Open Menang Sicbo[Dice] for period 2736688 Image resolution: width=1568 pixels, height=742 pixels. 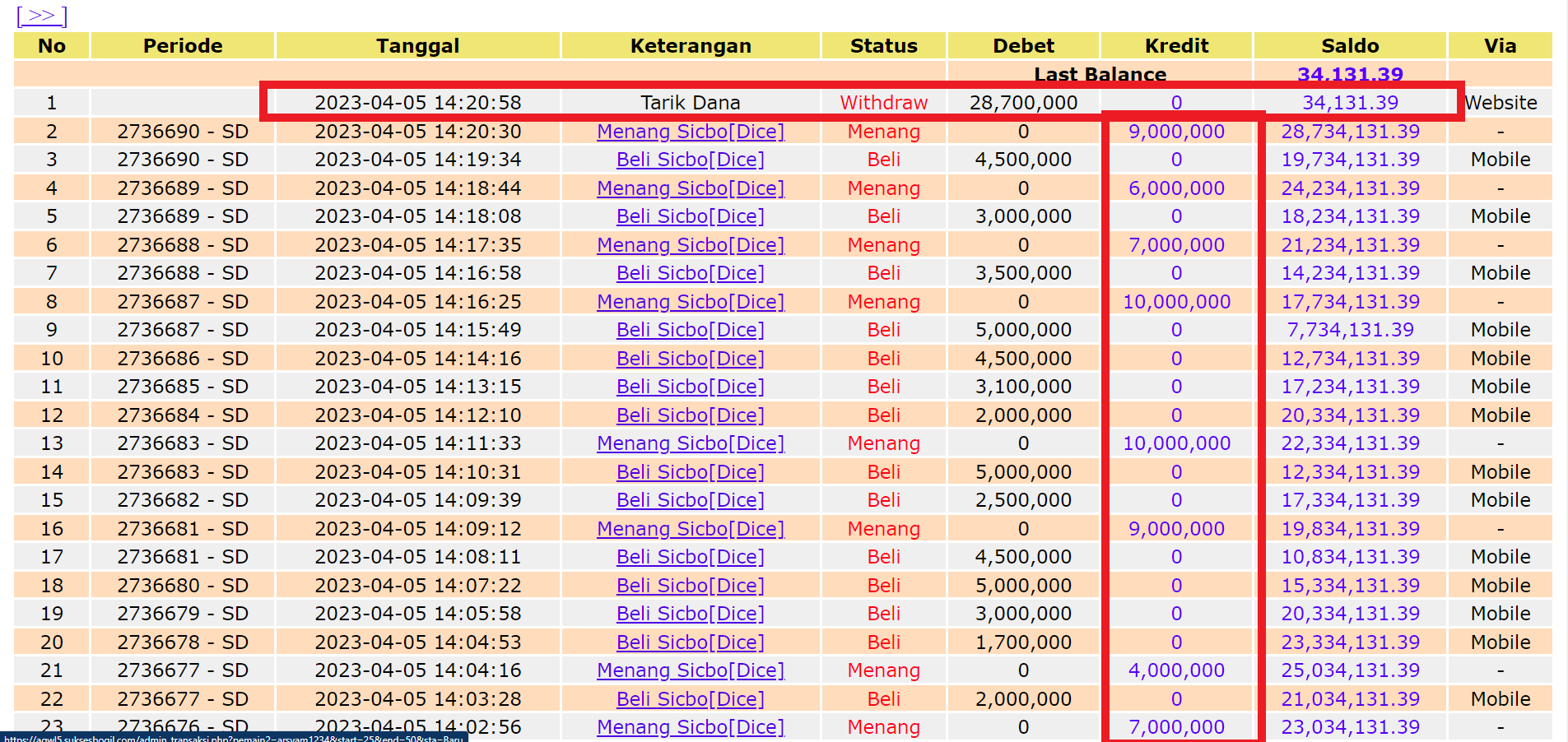(691, 245)
